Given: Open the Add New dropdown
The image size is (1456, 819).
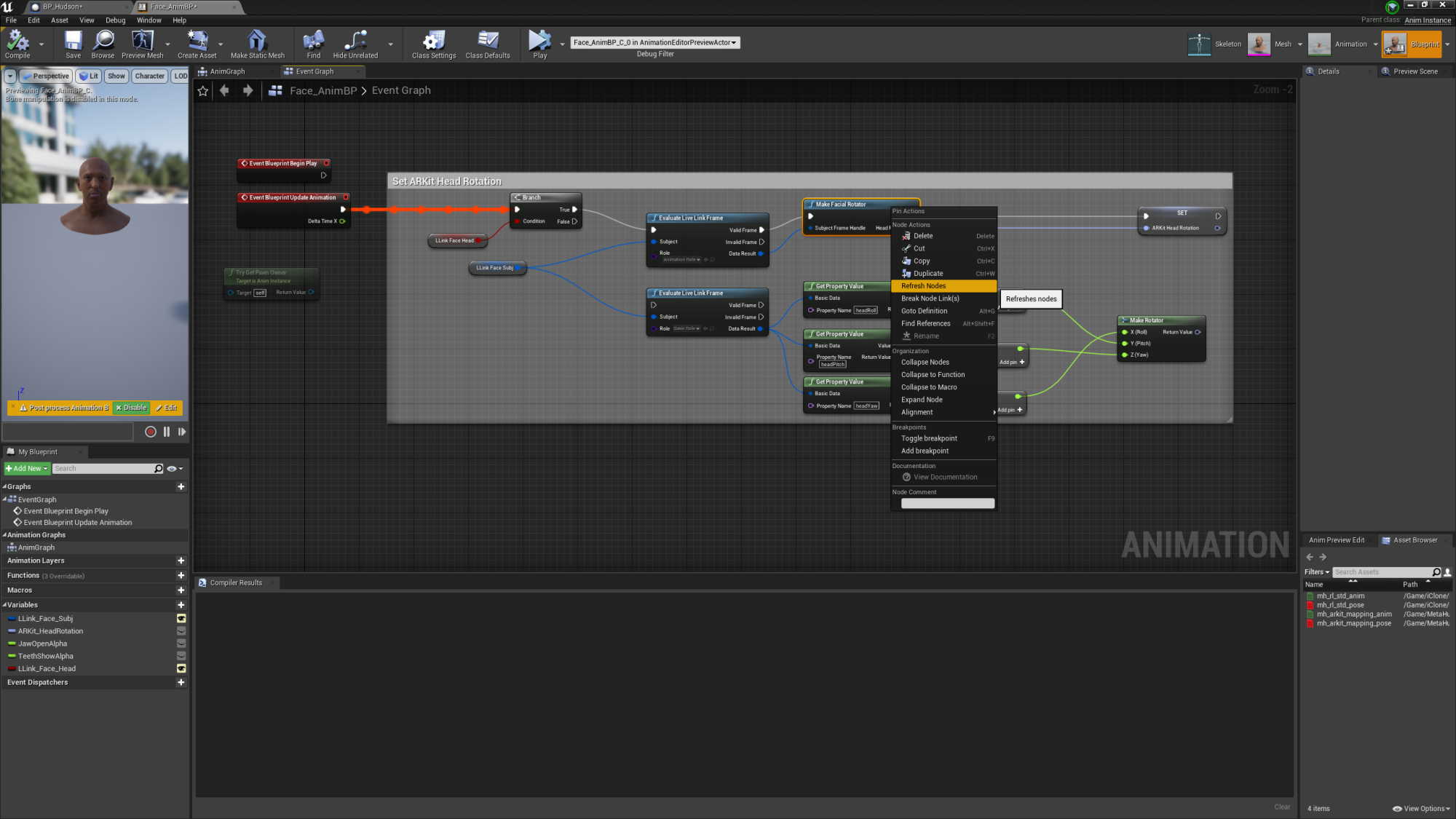Looking at the screenshot, I should (27, 469).
